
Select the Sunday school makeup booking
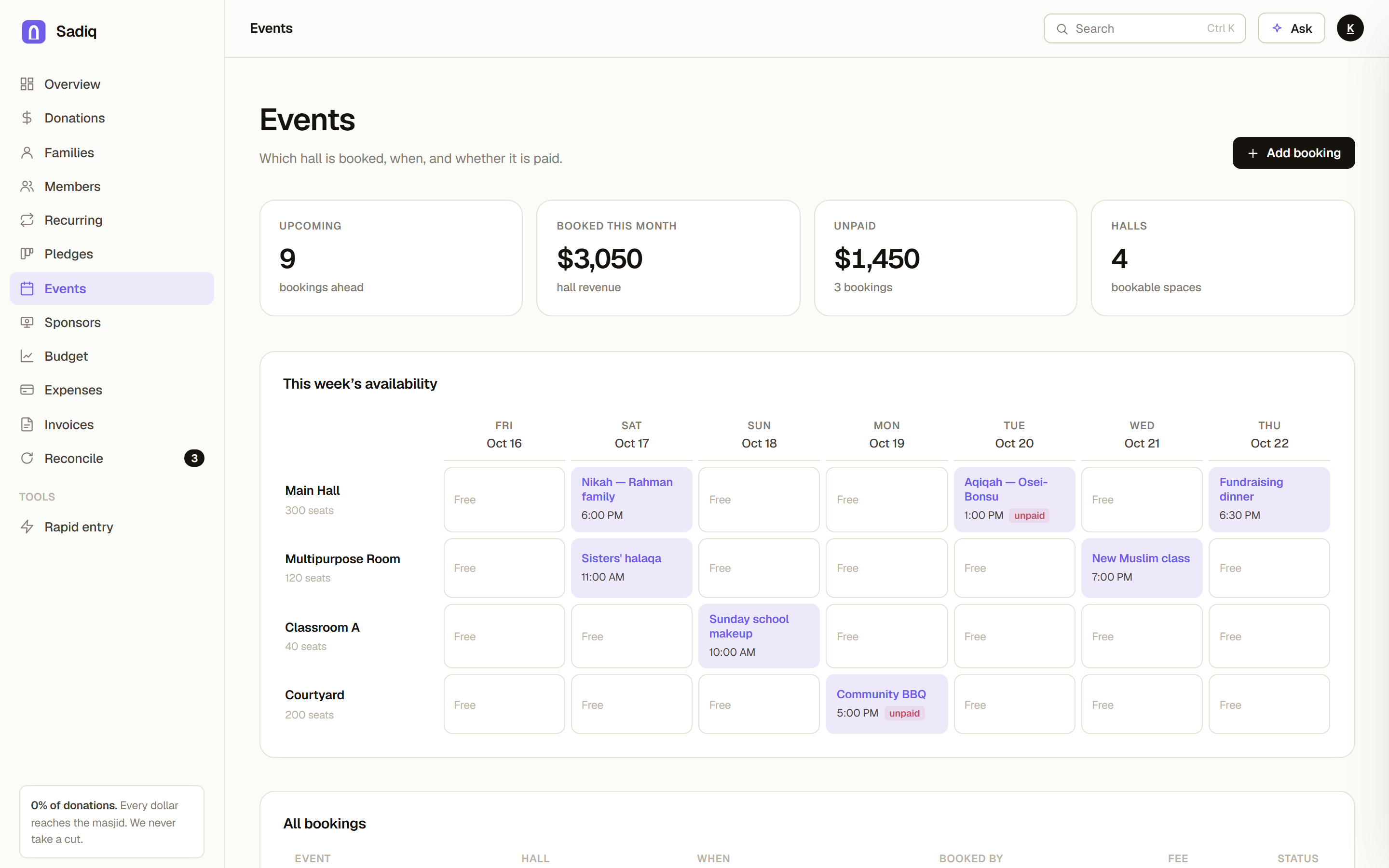(x=758, y=636)
